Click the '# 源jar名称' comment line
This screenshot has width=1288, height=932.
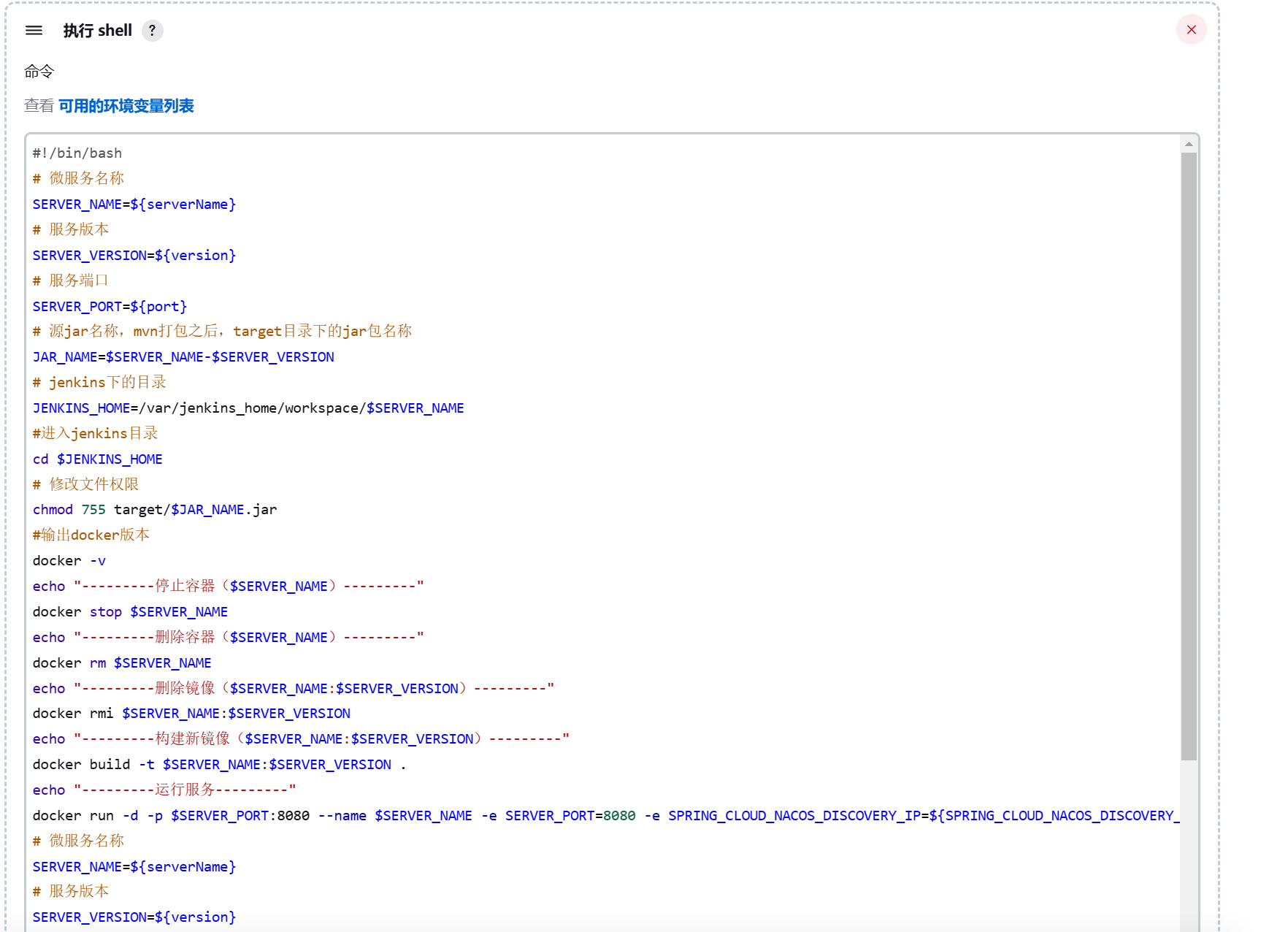pyautogui.click(x=222, y=332)
